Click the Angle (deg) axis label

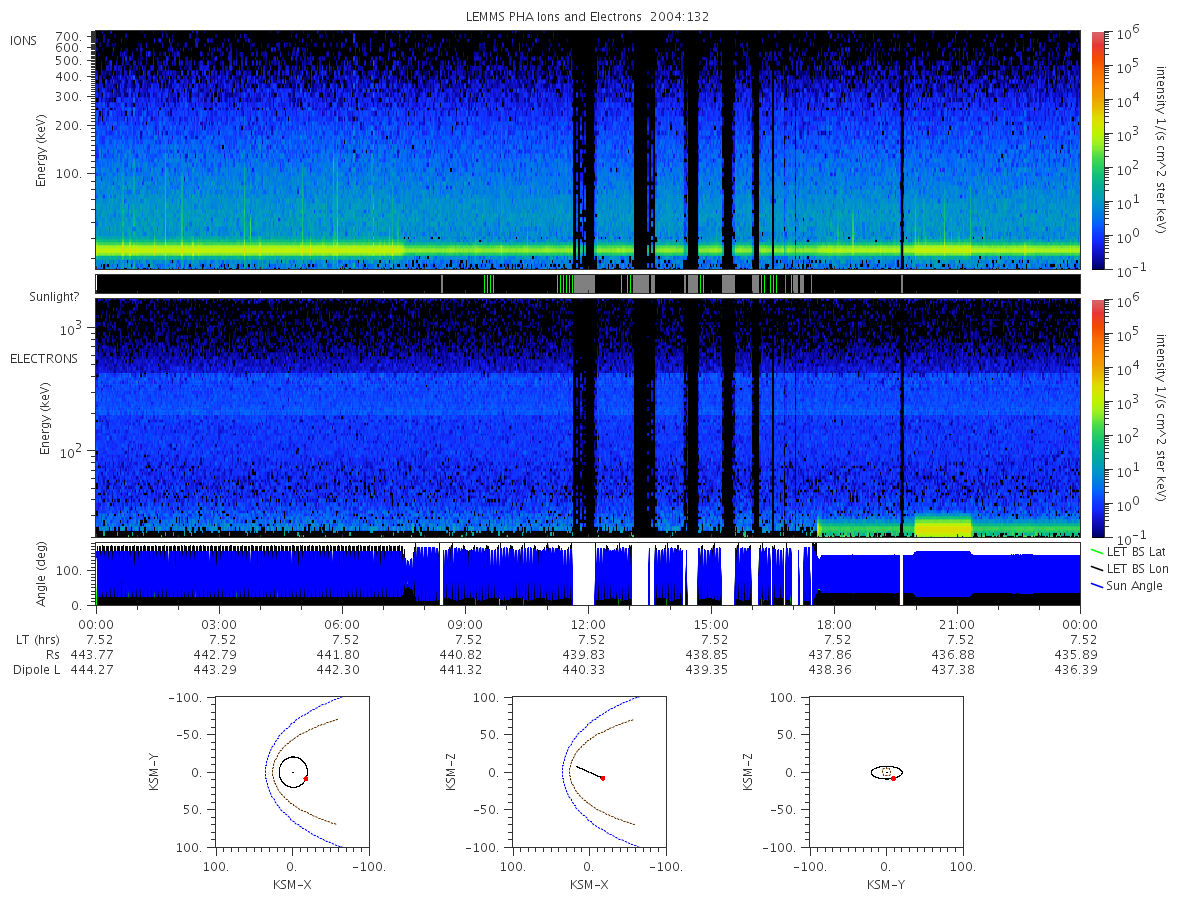point(42,574)
